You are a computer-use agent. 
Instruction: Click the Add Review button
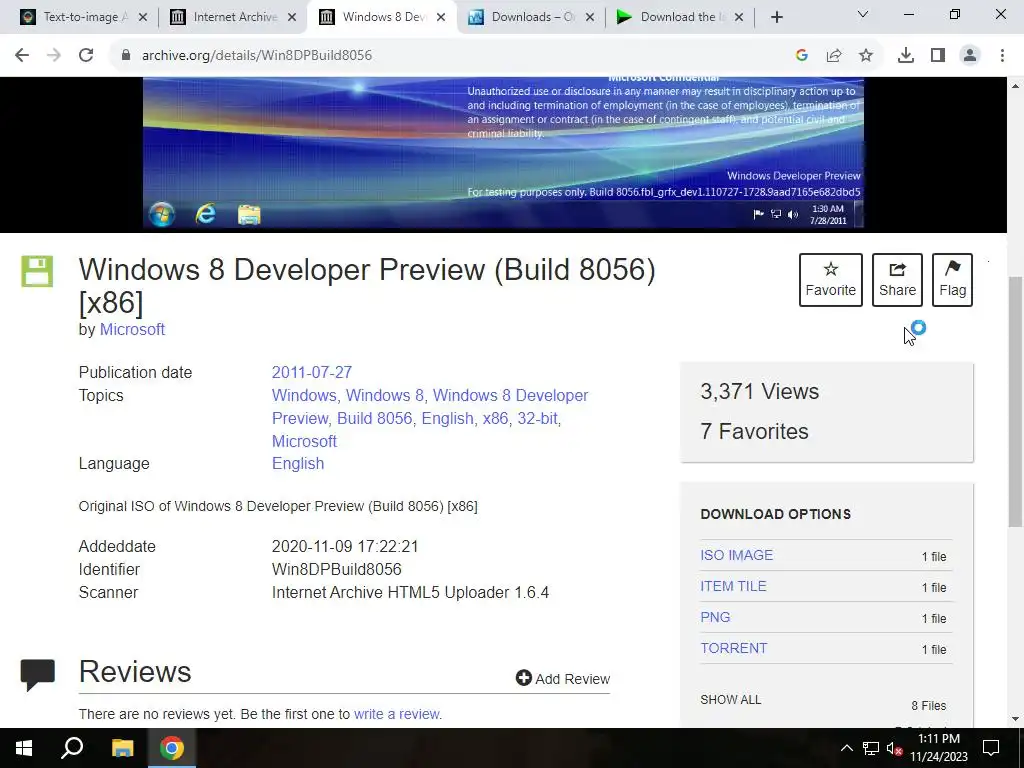tap(562, 679)
